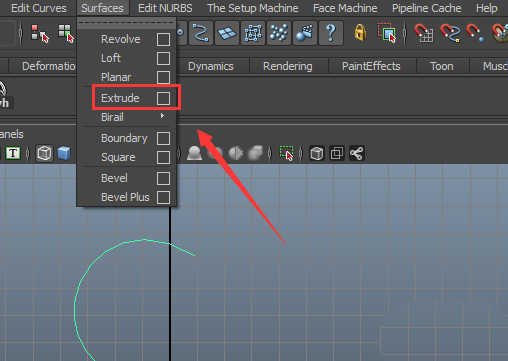Image resolution: width=508 pixels, height=361 pixels.
Task: Open Square options box
Action: 163,157
